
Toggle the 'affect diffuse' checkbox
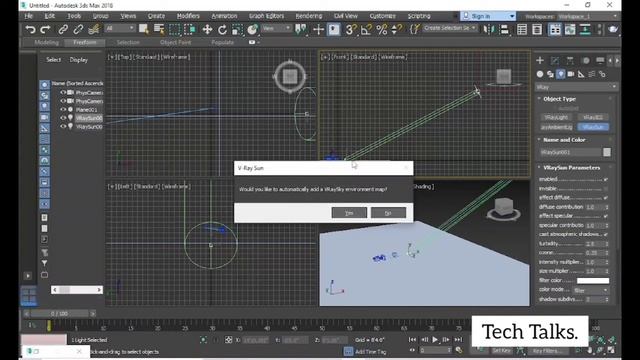click(x=606, y=198)
